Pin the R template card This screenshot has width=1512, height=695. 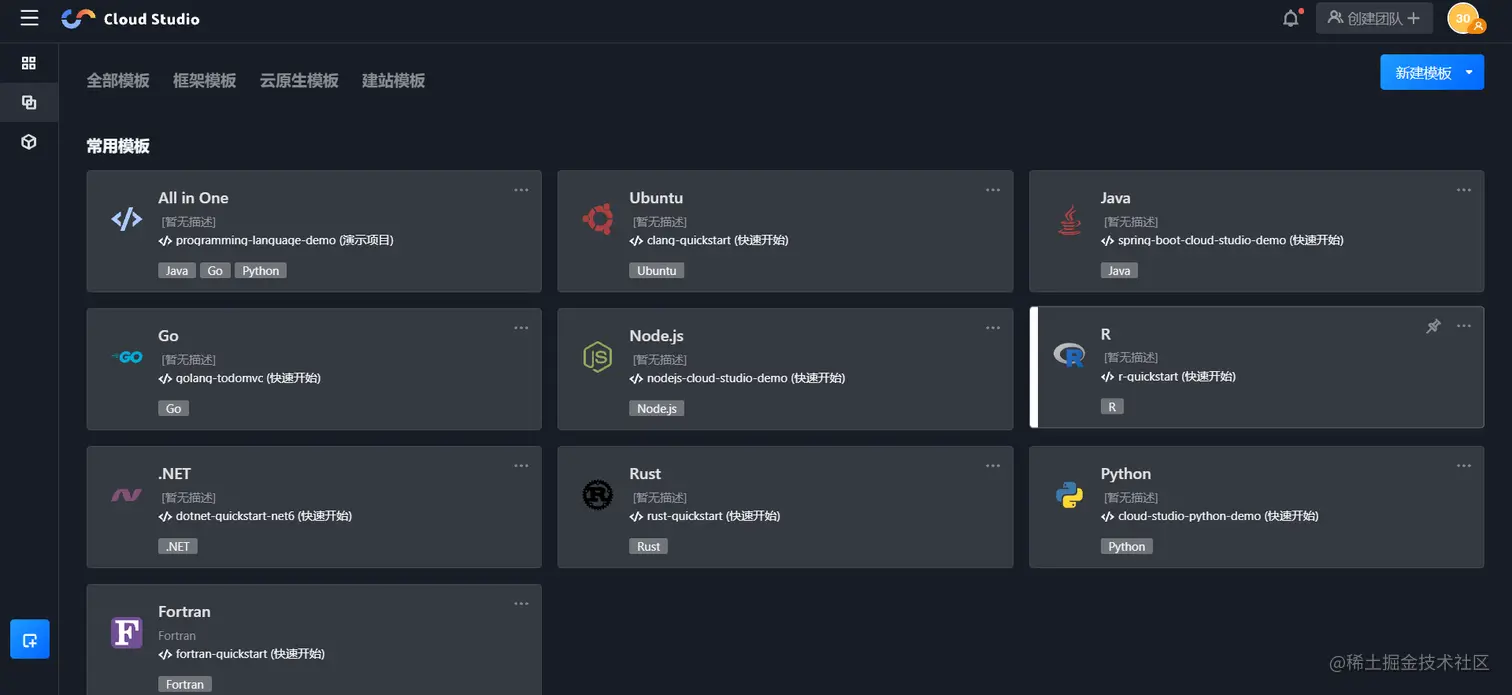tap(1433, 326)
